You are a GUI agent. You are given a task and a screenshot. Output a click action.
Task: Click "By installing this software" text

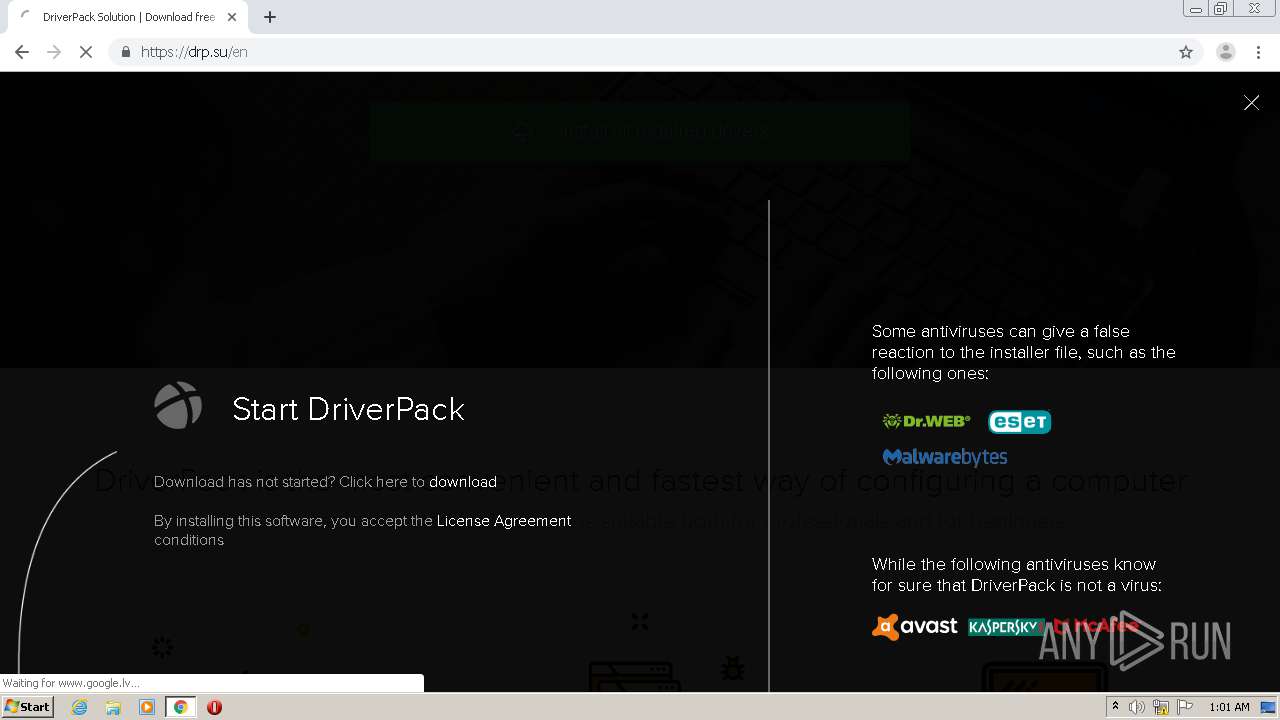coord(238,521)
